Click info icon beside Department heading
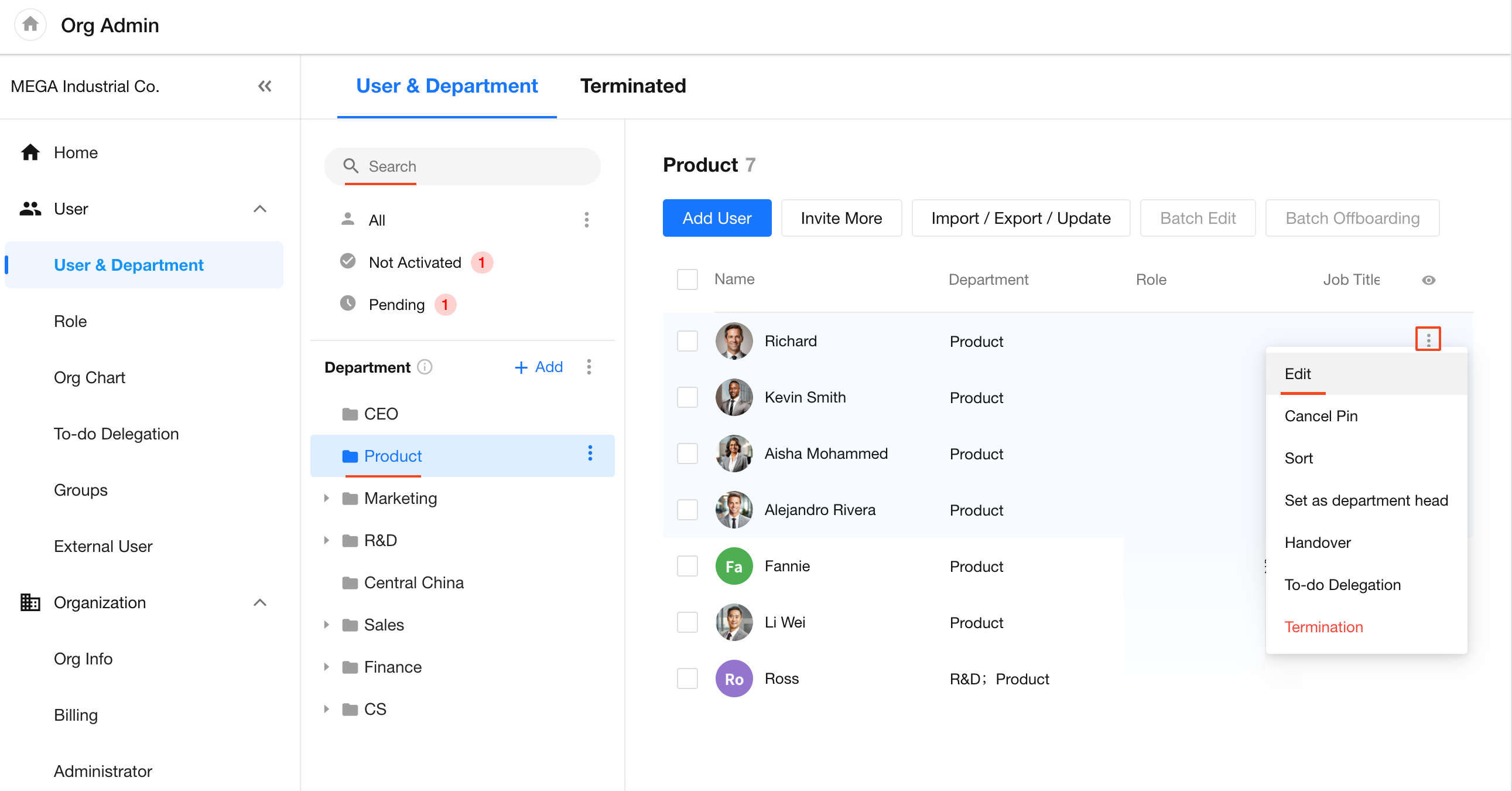1512x791 pixels. [425, 367]
